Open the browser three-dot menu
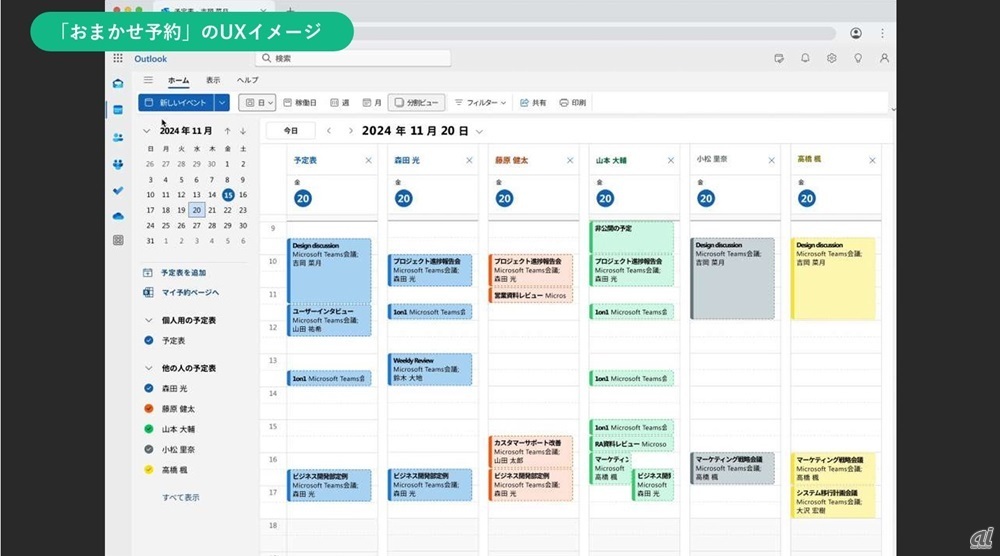Viewport: 1000px width, 556px height. [x=882, y=33]
